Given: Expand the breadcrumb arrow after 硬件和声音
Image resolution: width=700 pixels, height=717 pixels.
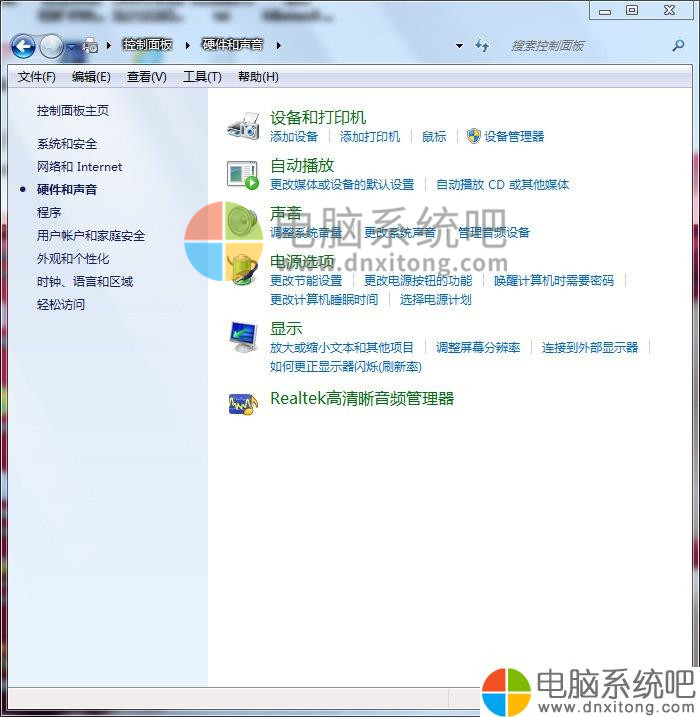Looking at the screenshot, I should [x=278, y=45].
